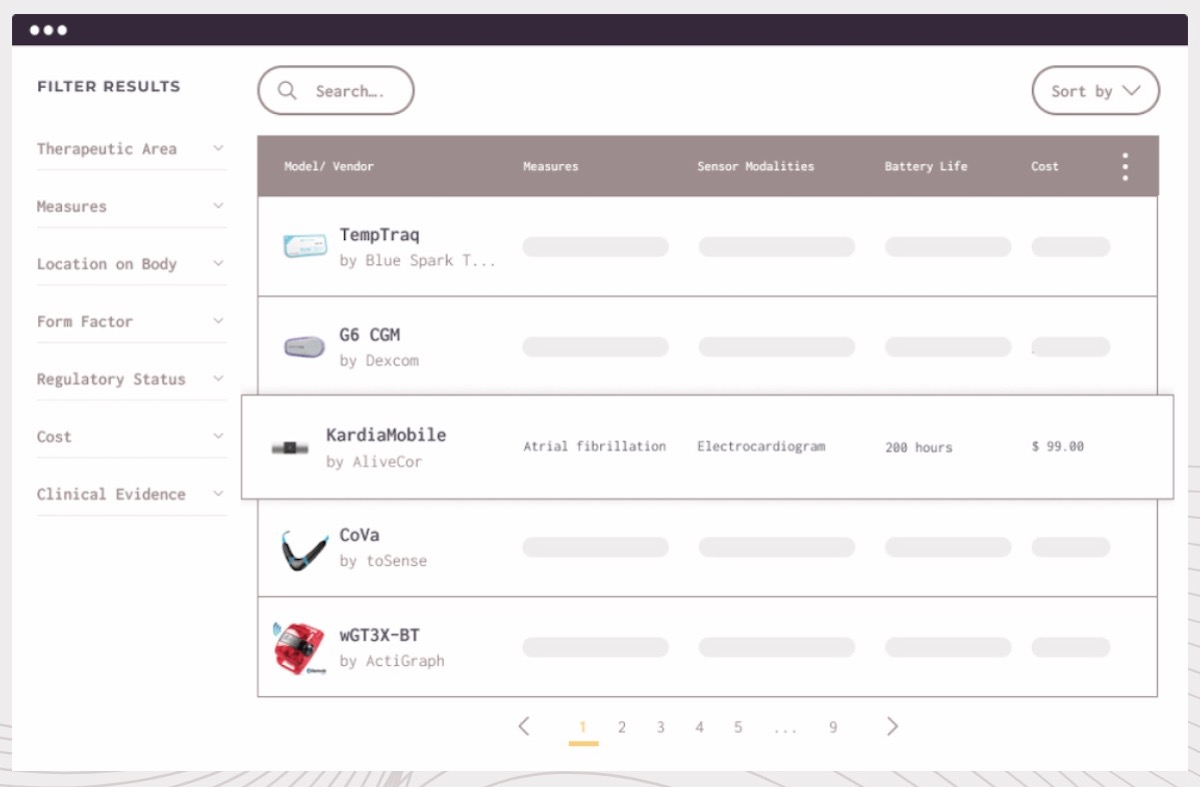This screenshot has width=1200, height=787.
Task: Click the Measures column header
Action: [x=551, y=166]
